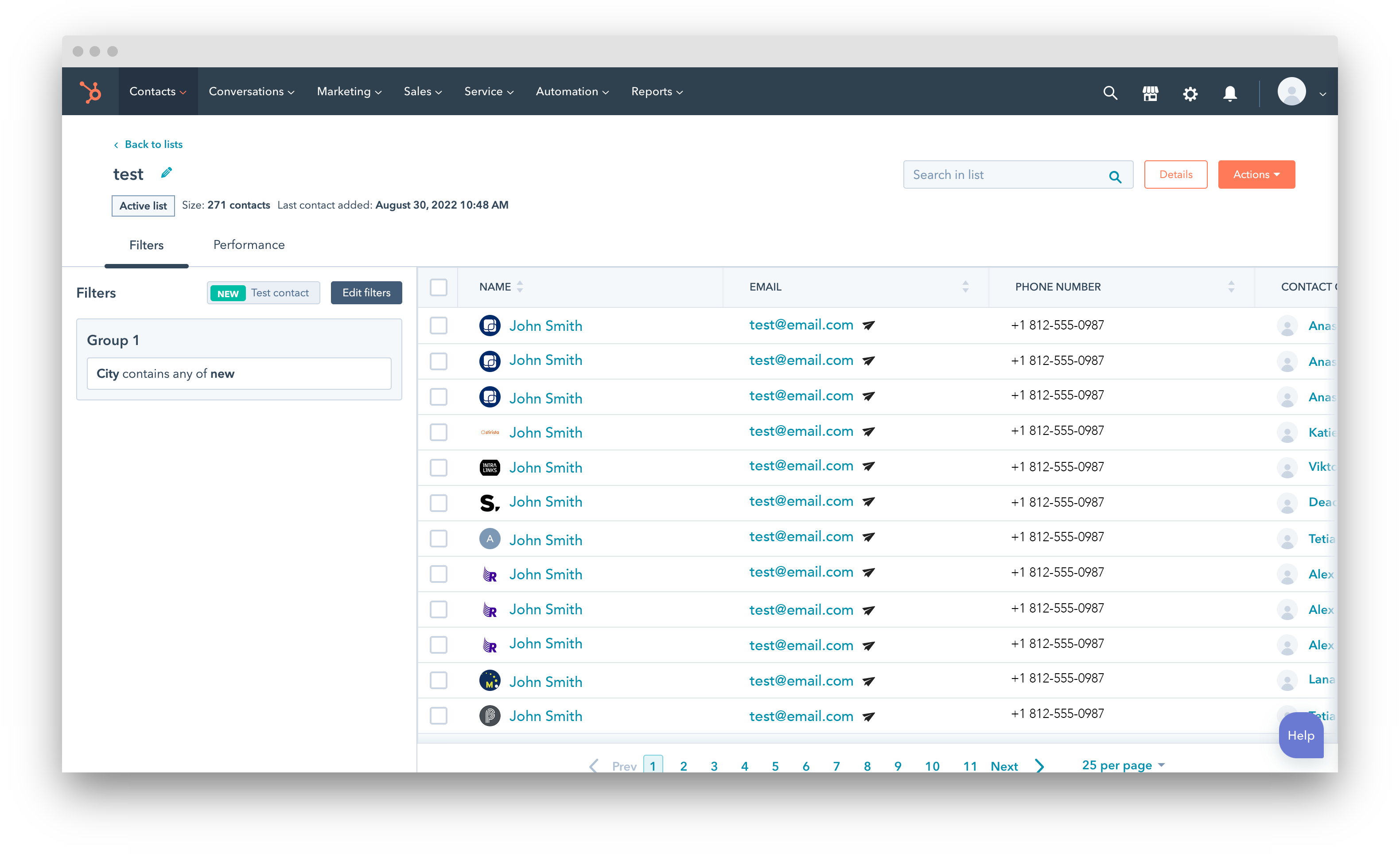The height and width of the screenshot is (861, 1400).
Task: Open the settings gear icon
Action: (1190, 93)
